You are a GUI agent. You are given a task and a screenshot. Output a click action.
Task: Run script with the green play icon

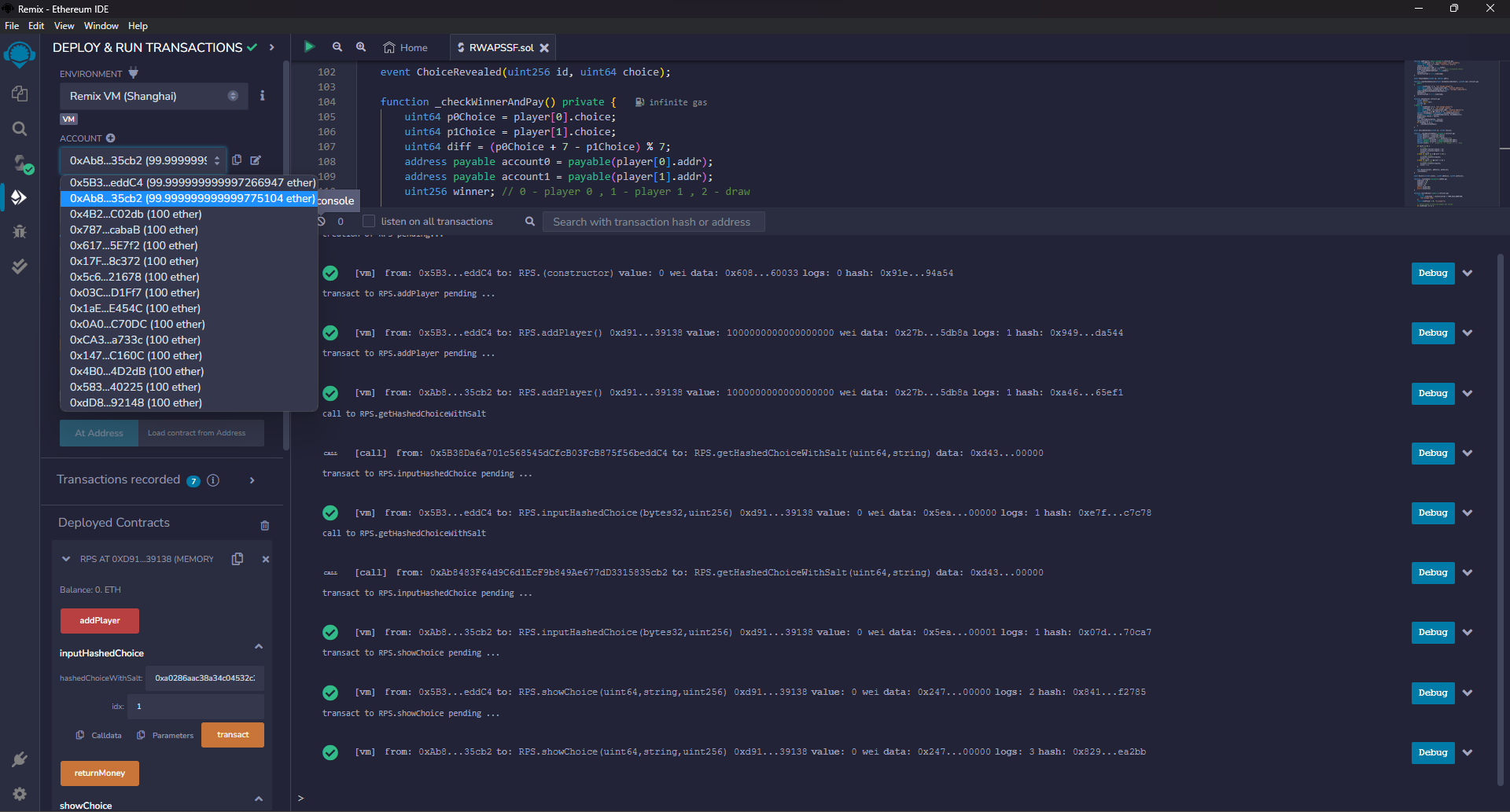click(x=309, y=47)
